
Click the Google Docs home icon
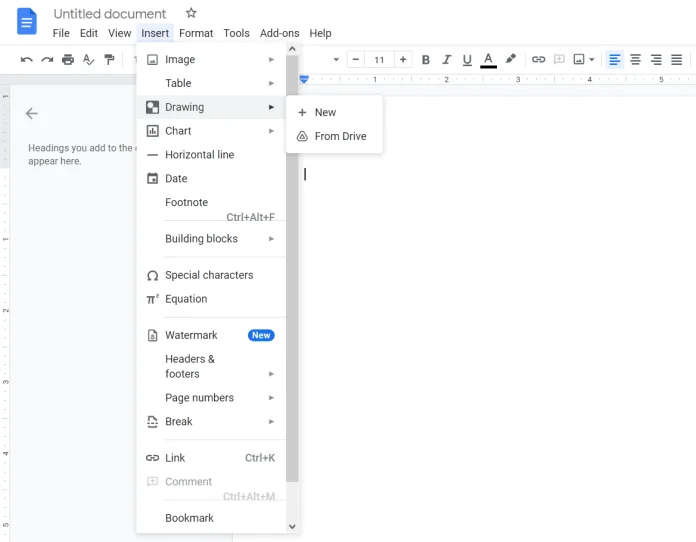pyautogui.click(x=27, y=21)
